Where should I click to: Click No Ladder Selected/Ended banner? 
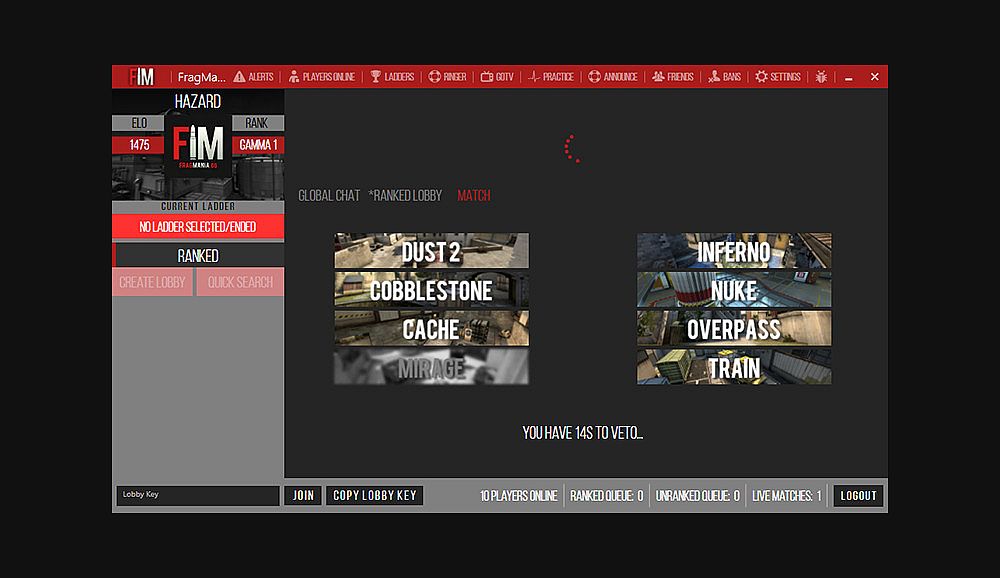[198, 226]
